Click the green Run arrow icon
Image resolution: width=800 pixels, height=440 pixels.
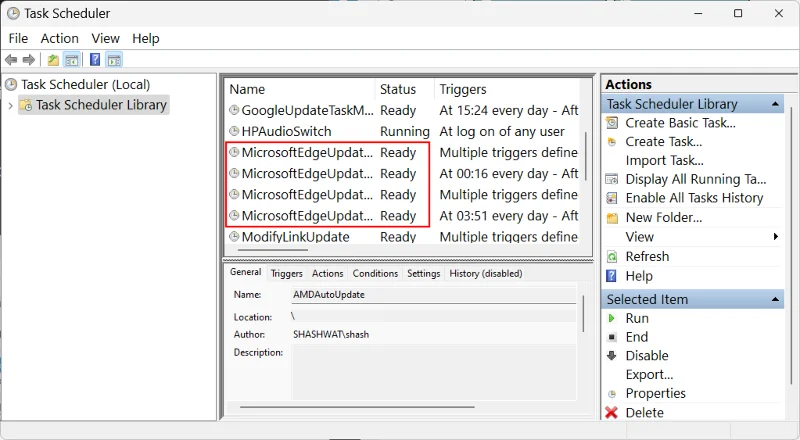[x=611, y=319]
